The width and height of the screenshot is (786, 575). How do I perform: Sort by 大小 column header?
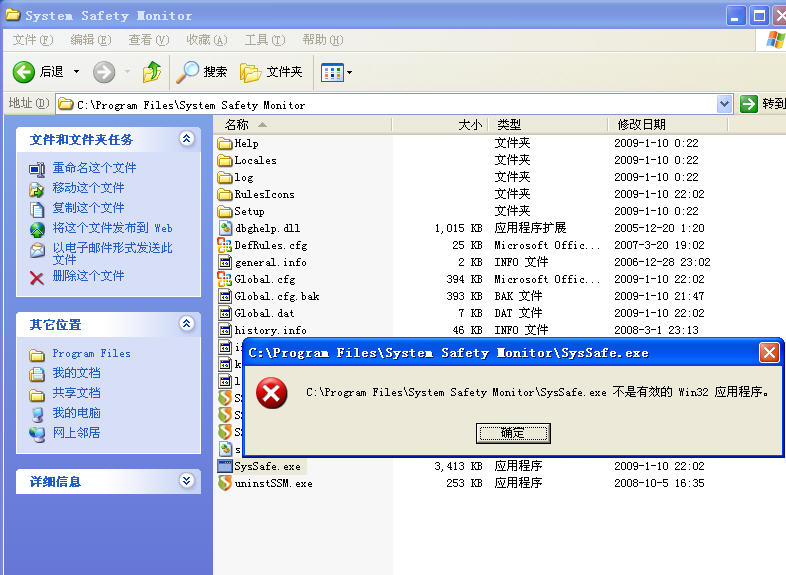[x=440, y=124]
